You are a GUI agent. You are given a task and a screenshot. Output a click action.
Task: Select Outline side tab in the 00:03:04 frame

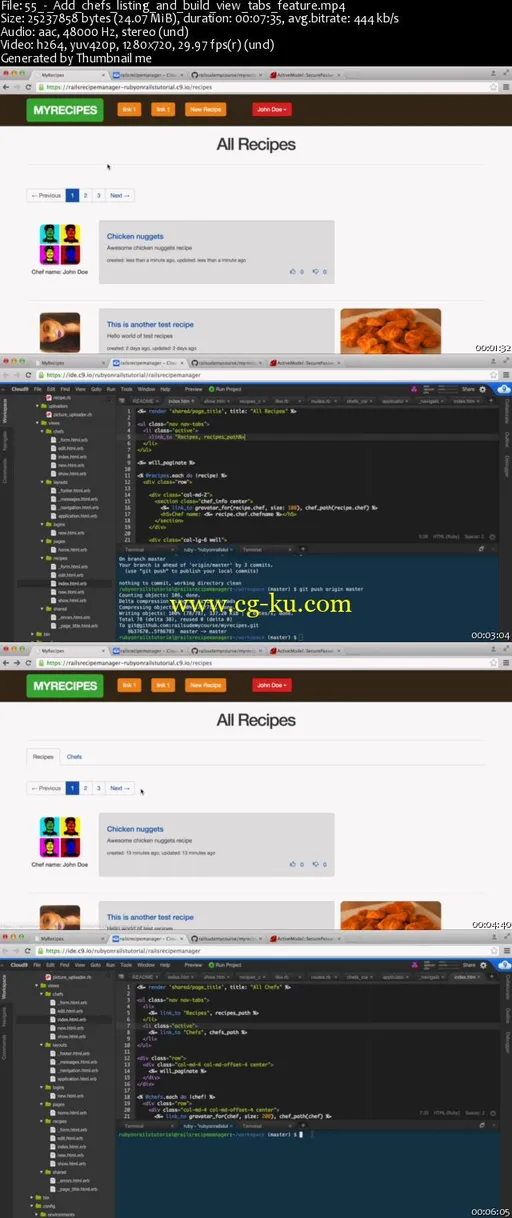tap(507, 440)
